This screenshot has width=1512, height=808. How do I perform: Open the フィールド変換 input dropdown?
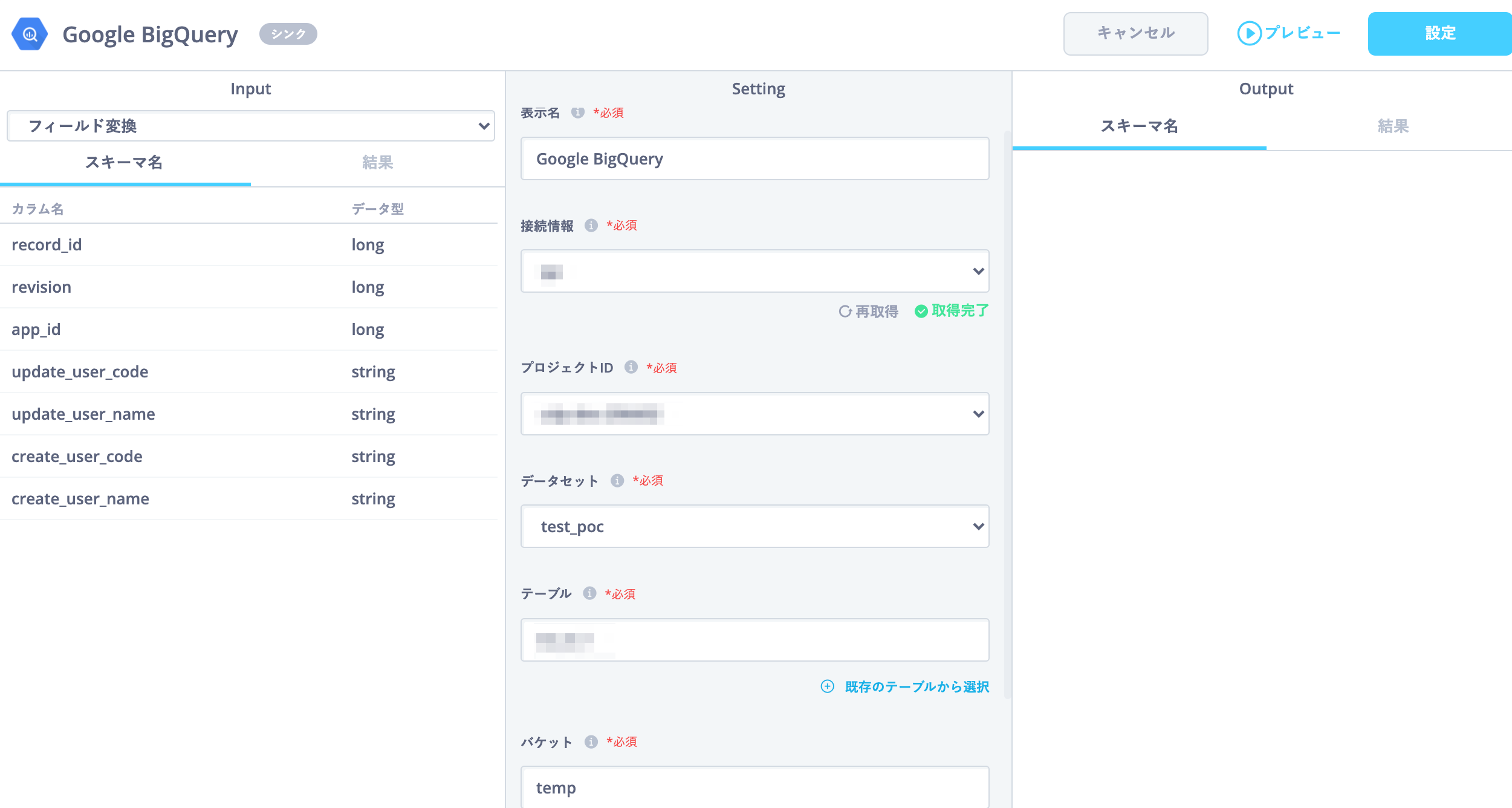[x=251, y=126]
